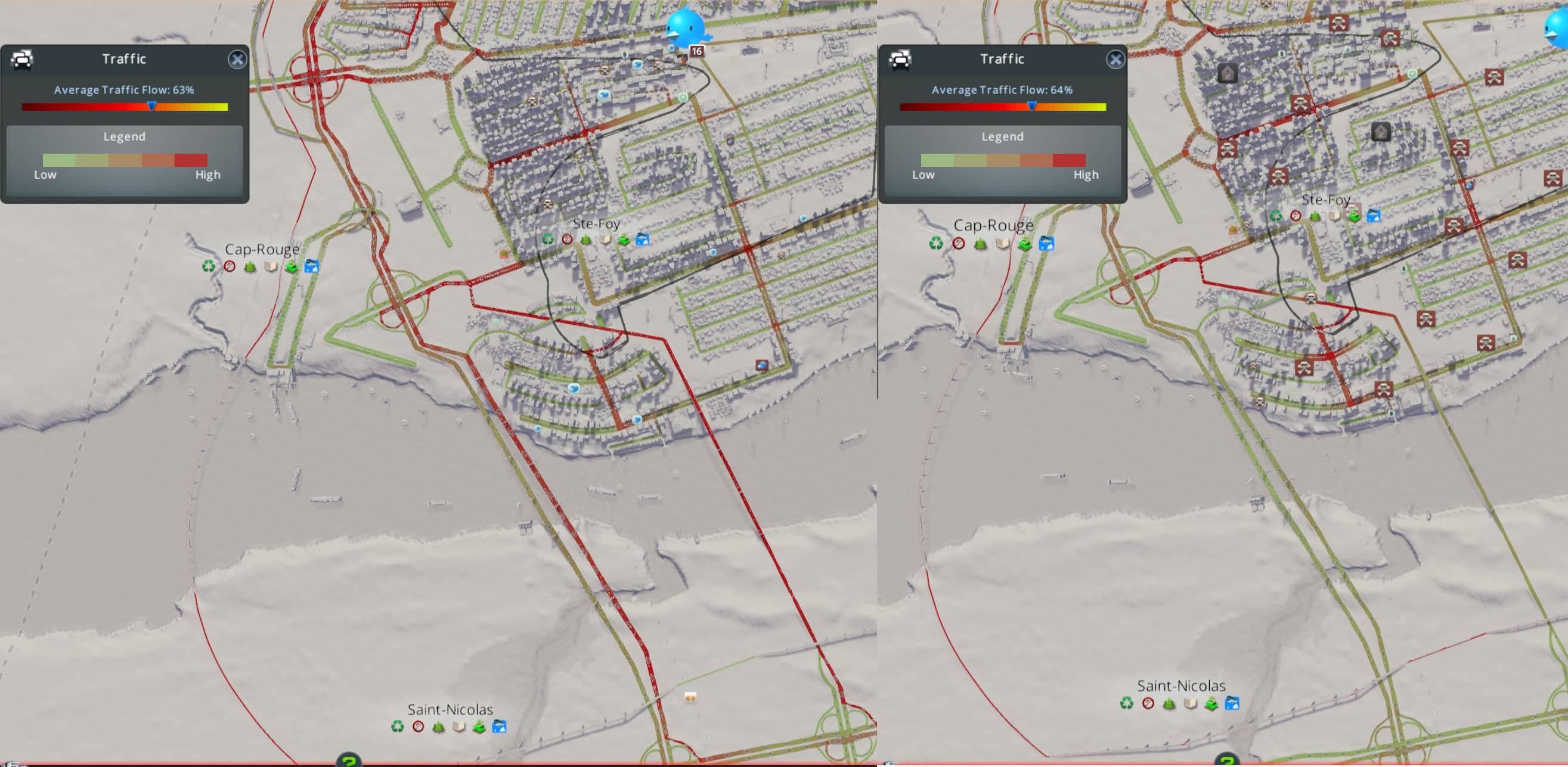Click the Cap-Rouge district name in left view

point(262,249)
